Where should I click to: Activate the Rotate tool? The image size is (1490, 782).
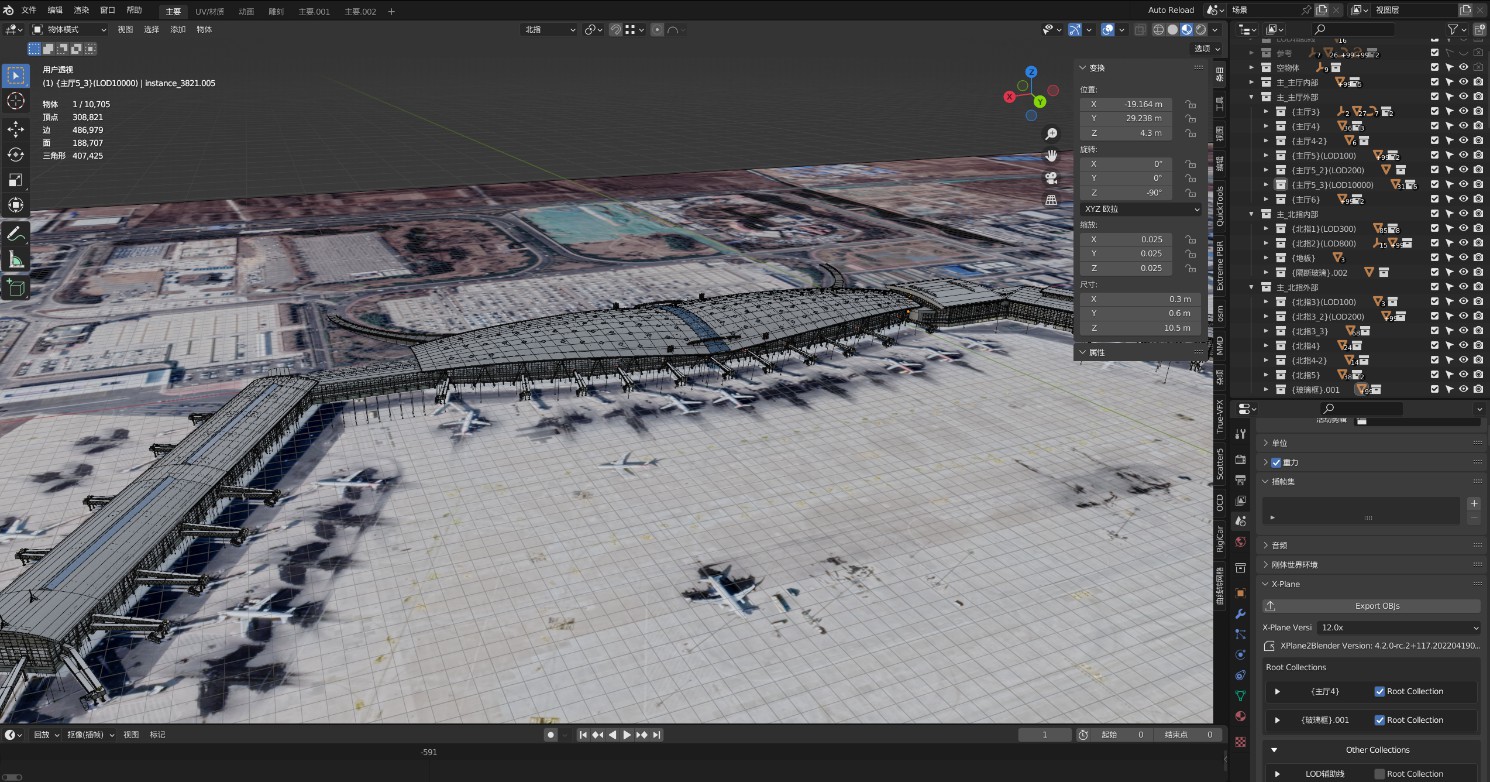[16, 155]
